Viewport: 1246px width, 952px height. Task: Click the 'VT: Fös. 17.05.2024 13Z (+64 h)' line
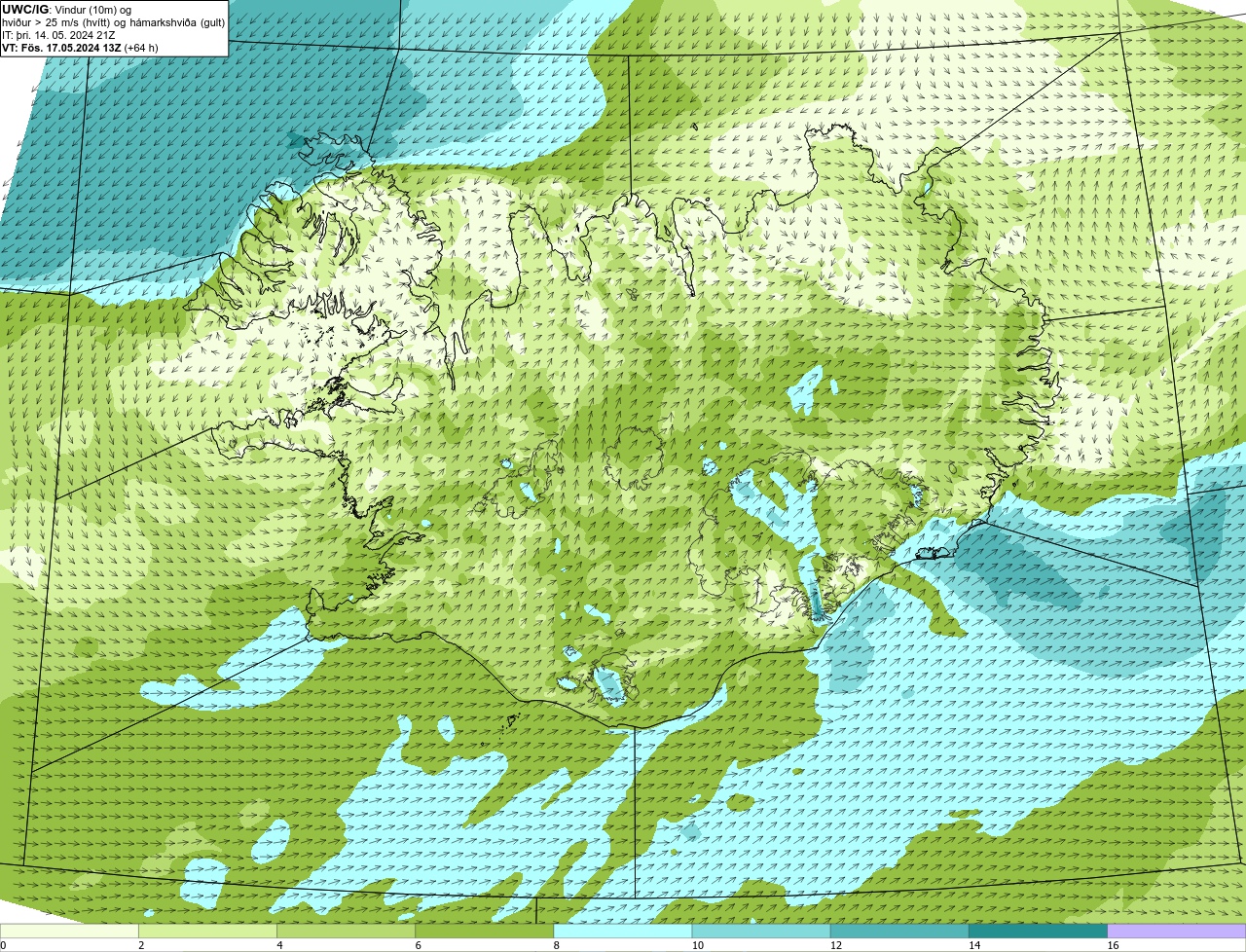coord(80,48)
